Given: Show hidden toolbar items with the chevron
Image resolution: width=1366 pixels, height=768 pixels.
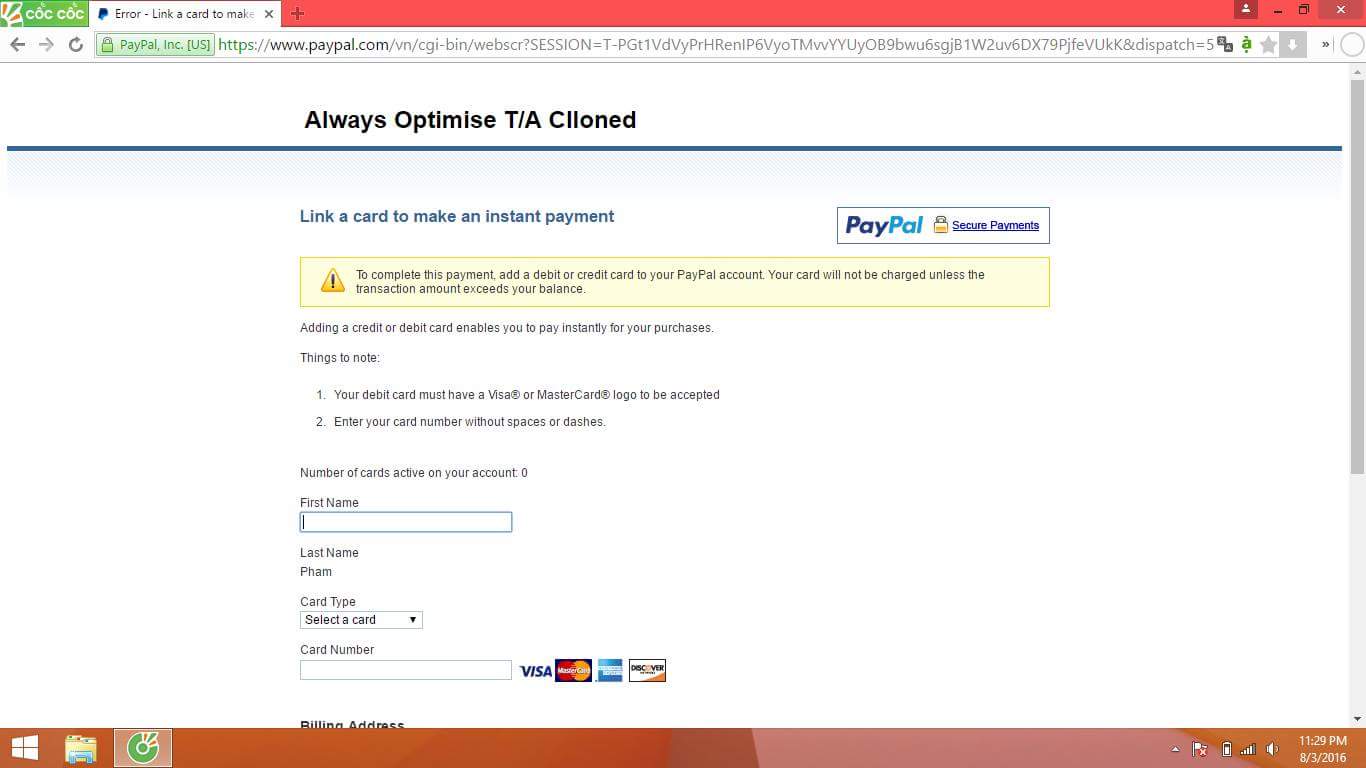Looking at the screenshot, I should click(1326, 44).
